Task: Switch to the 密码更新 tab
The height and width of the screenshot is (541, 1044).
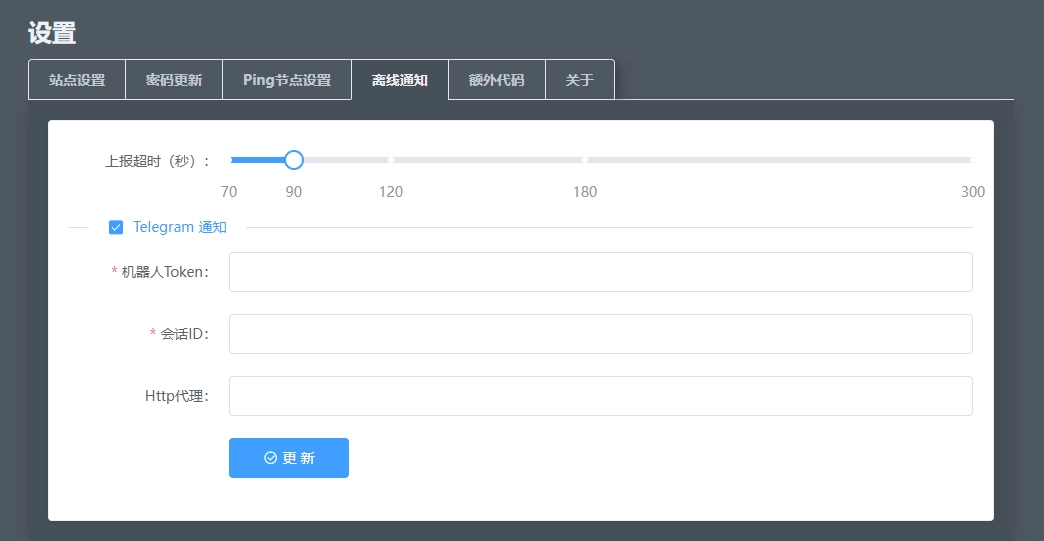Action: 174,80
